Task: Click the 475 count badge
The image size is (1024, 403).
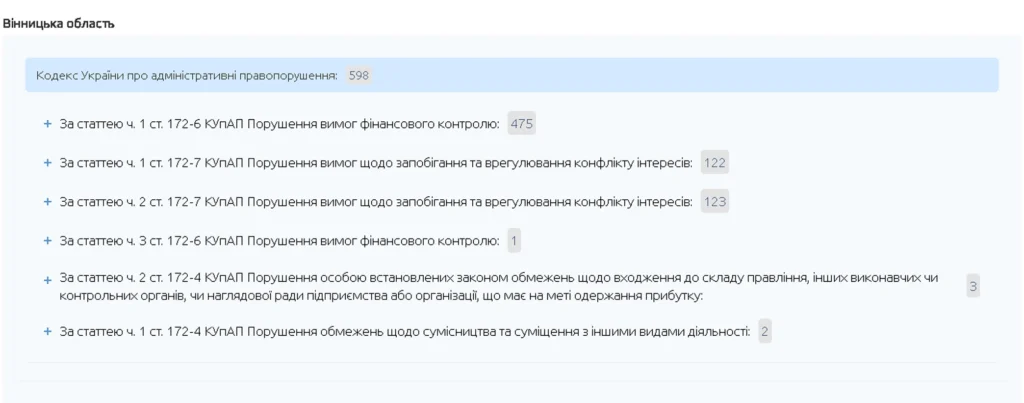Action: 522,124
